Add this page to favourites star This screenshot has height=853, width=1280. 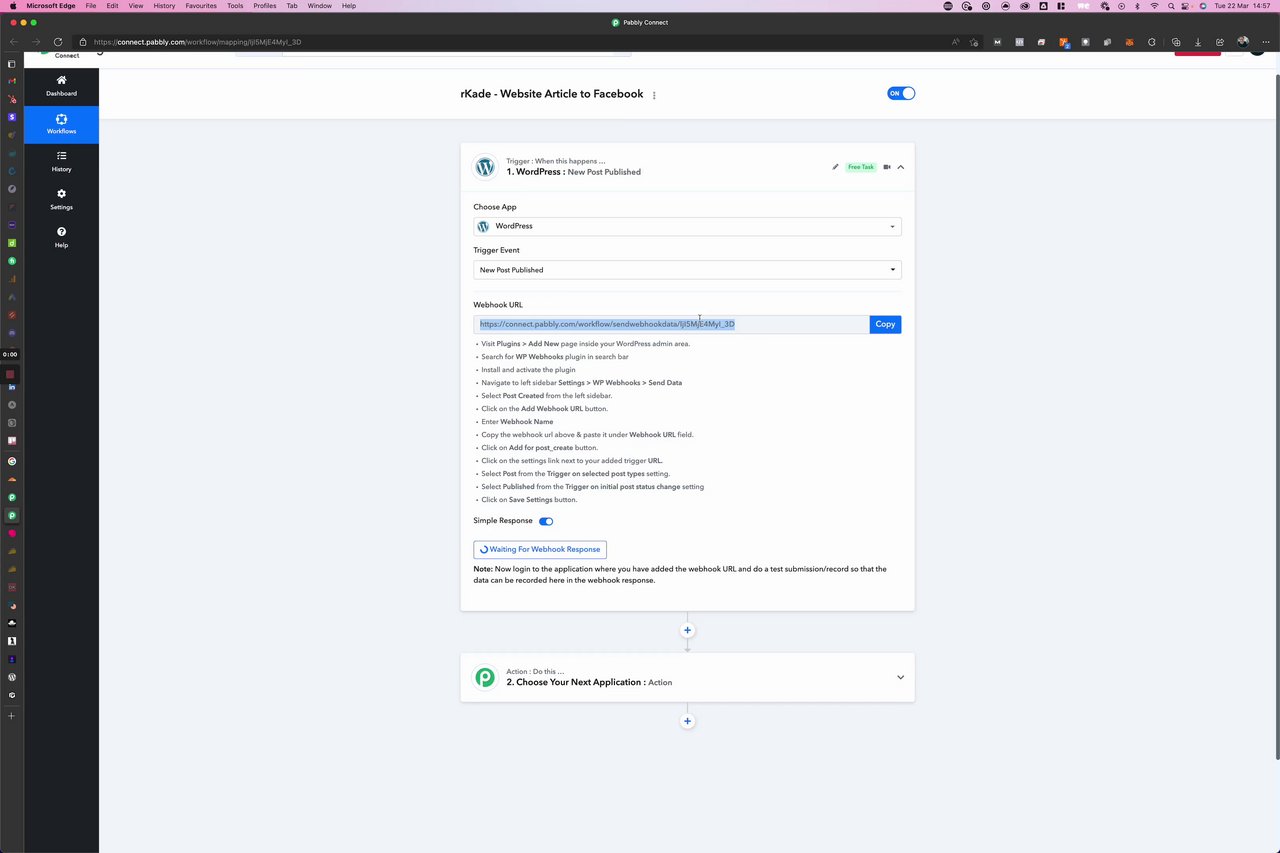tap(974, 42)
